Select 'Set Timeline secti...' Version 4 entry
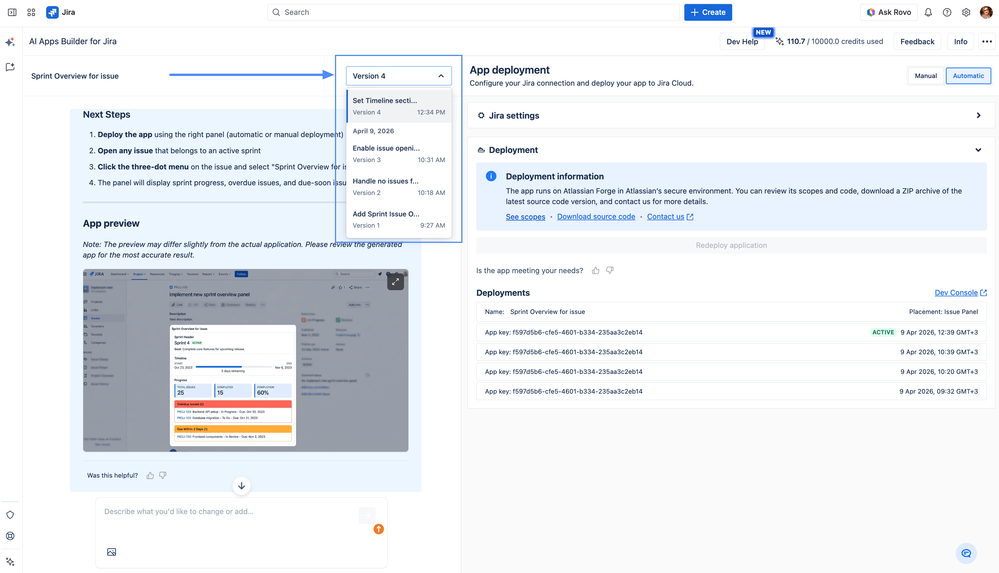The height and width of the screenshot is (573, 999). [x=399, y=106]
